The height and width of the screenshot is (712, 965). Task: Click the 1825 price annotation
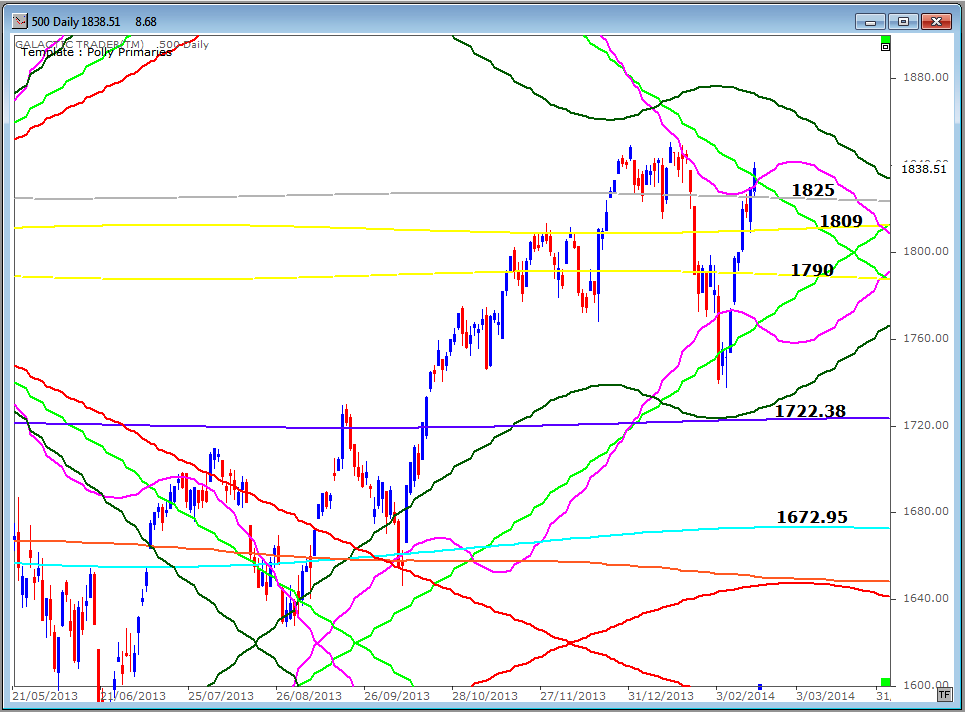coord(813,190)
